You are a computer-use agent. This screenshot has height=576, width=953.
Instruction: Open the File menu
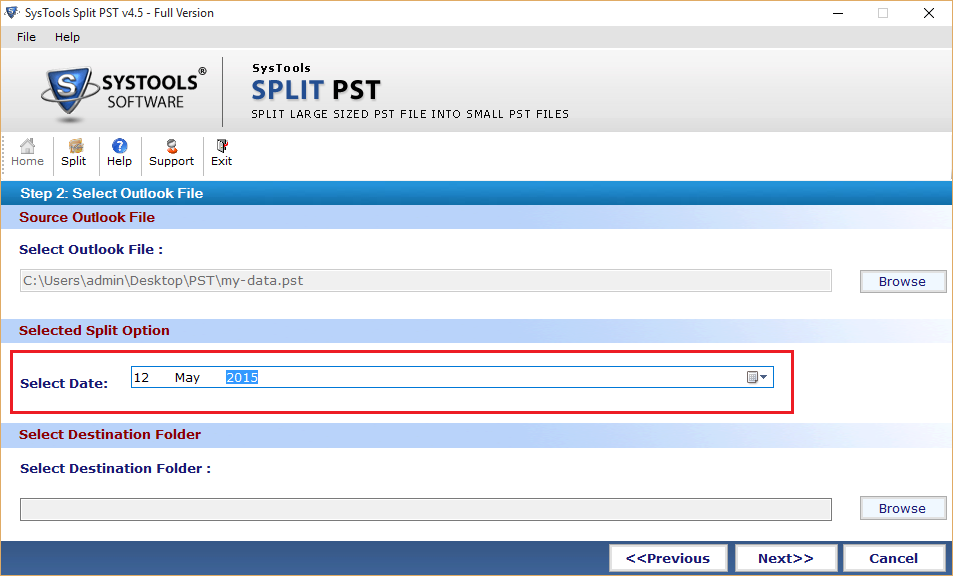pos(26,37)
